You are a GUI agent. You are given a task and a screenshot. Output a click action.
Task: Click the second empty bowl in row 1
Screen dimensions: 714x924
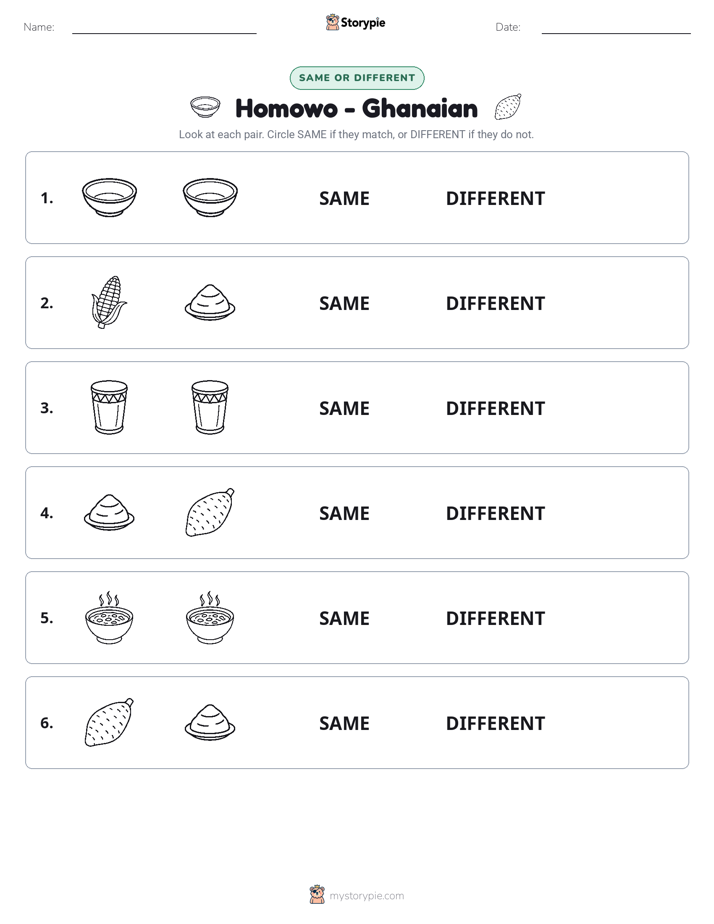tap(210, 197)
